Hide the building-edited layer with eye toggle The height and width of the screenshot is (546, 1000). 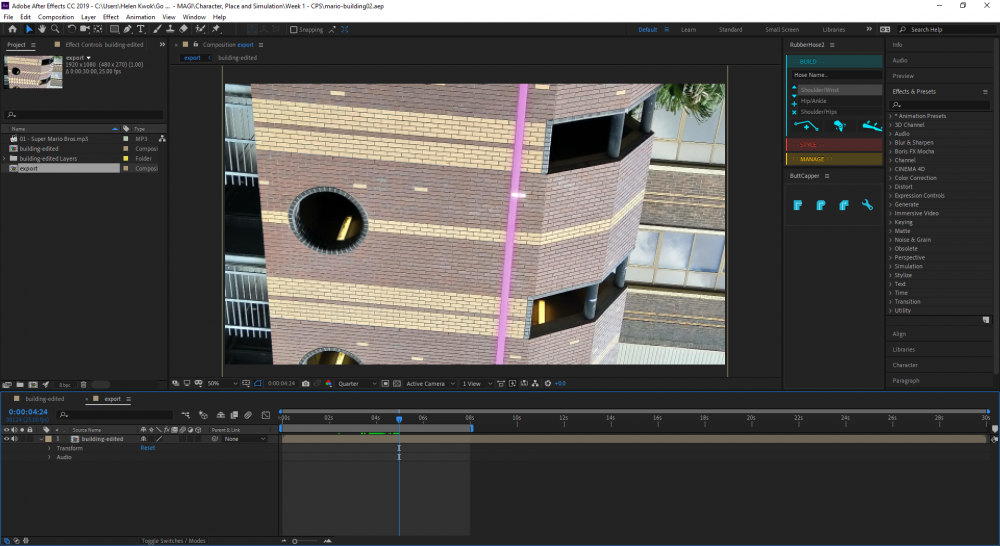(6, 439)
